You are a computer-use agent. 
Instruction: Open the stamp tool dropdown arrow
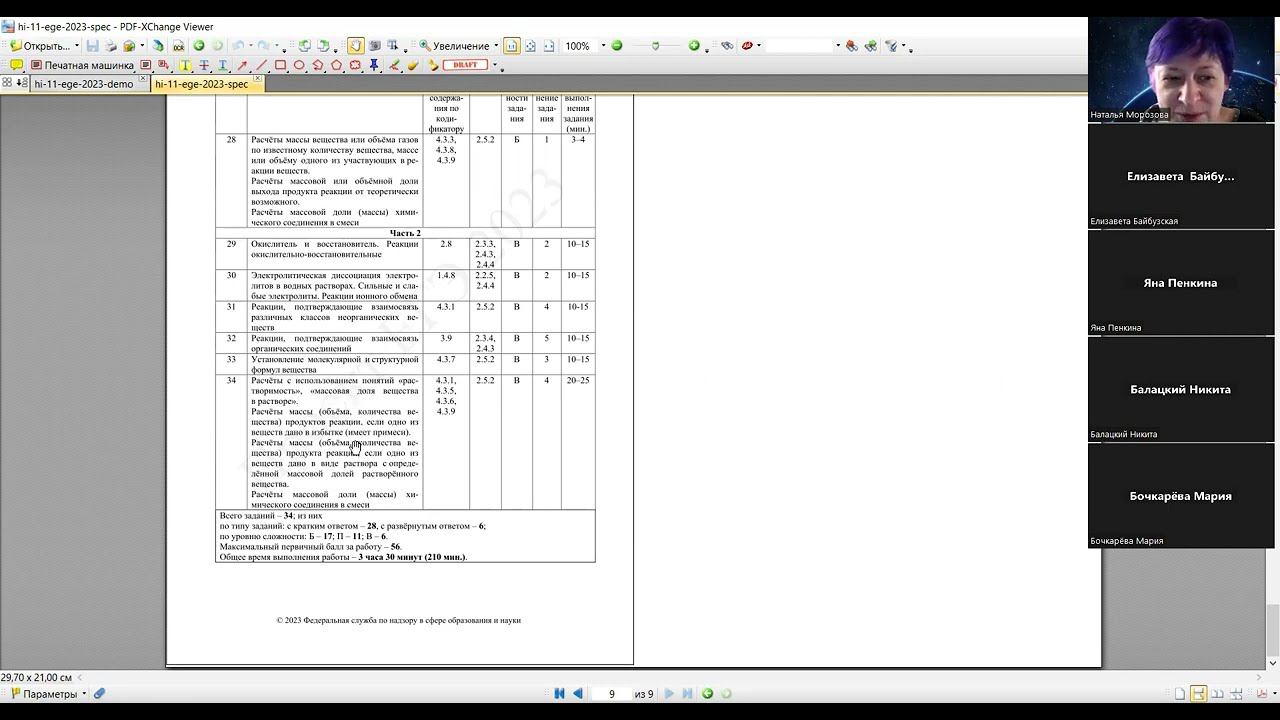click(495, 65)
